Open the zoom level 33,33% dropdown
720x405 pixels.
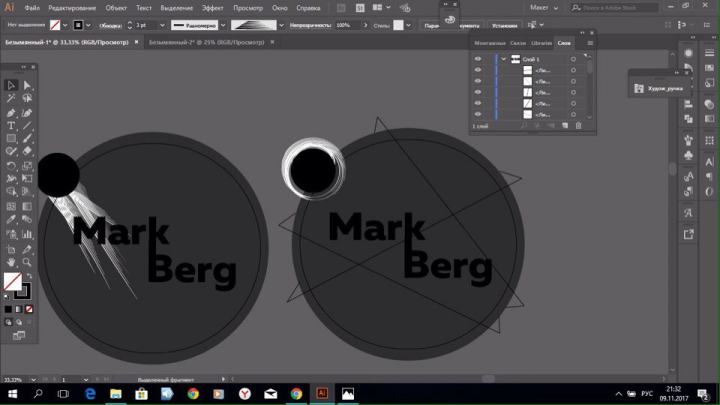[33, 380]
